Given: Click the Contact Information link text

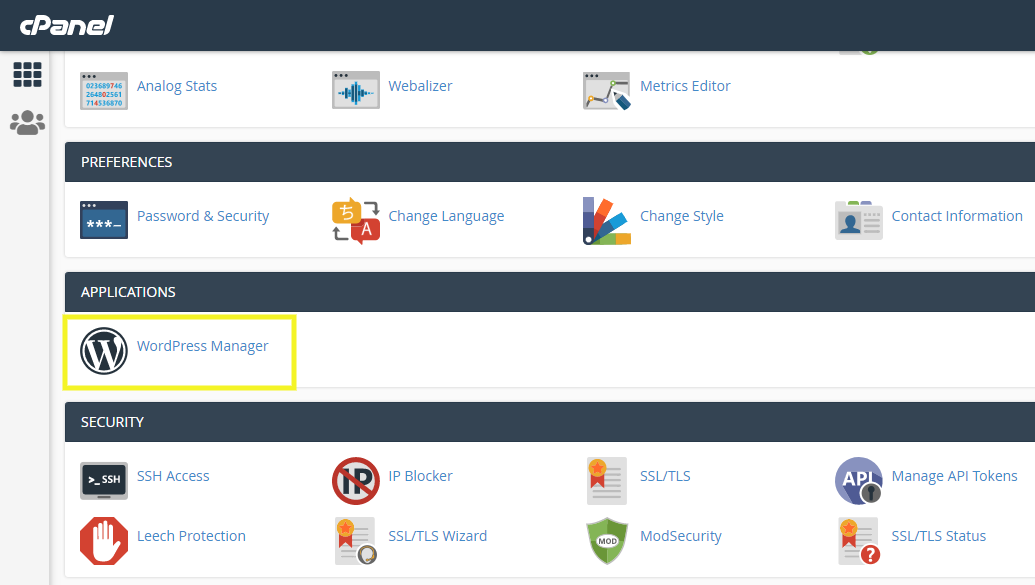Looking at the screenshot, I should (x=956, y=215).
